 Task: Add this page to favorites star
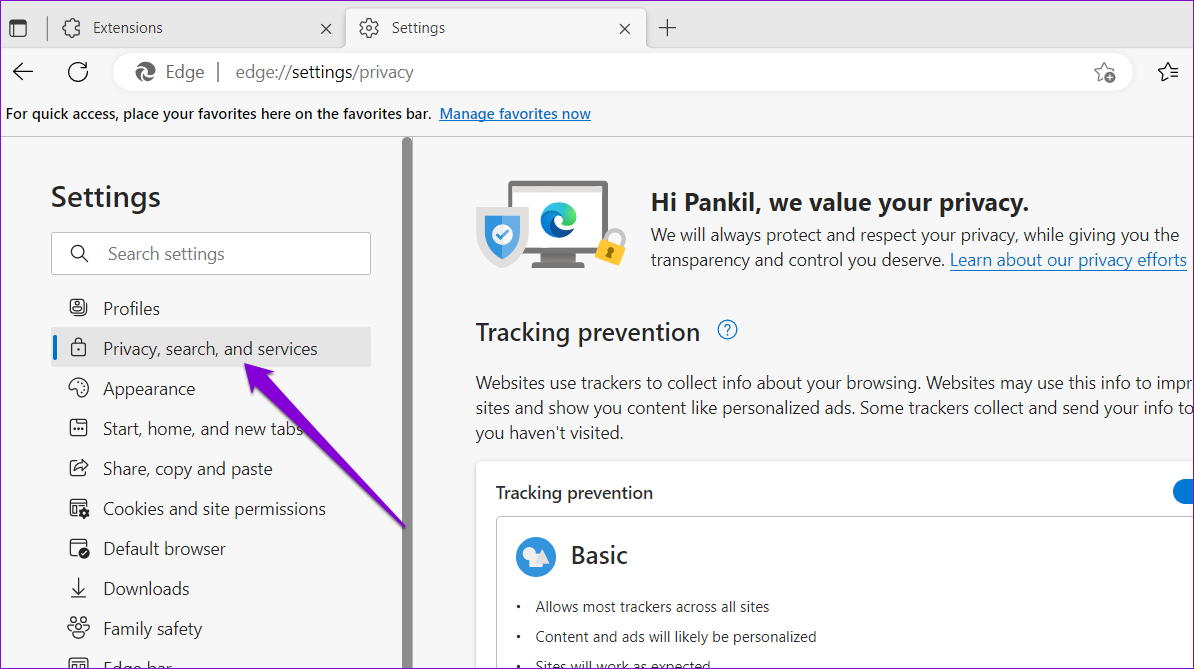point(1104,72)
